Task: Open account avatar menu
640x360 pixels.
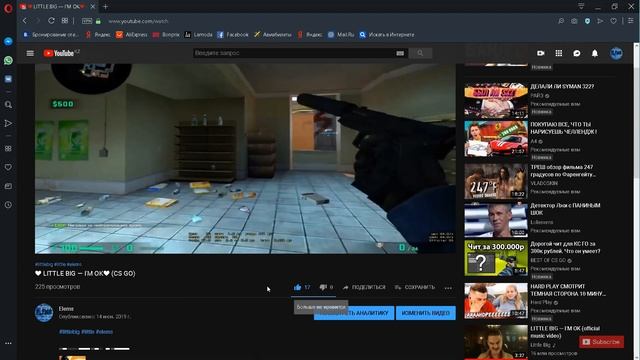Action: coord(616,53)
